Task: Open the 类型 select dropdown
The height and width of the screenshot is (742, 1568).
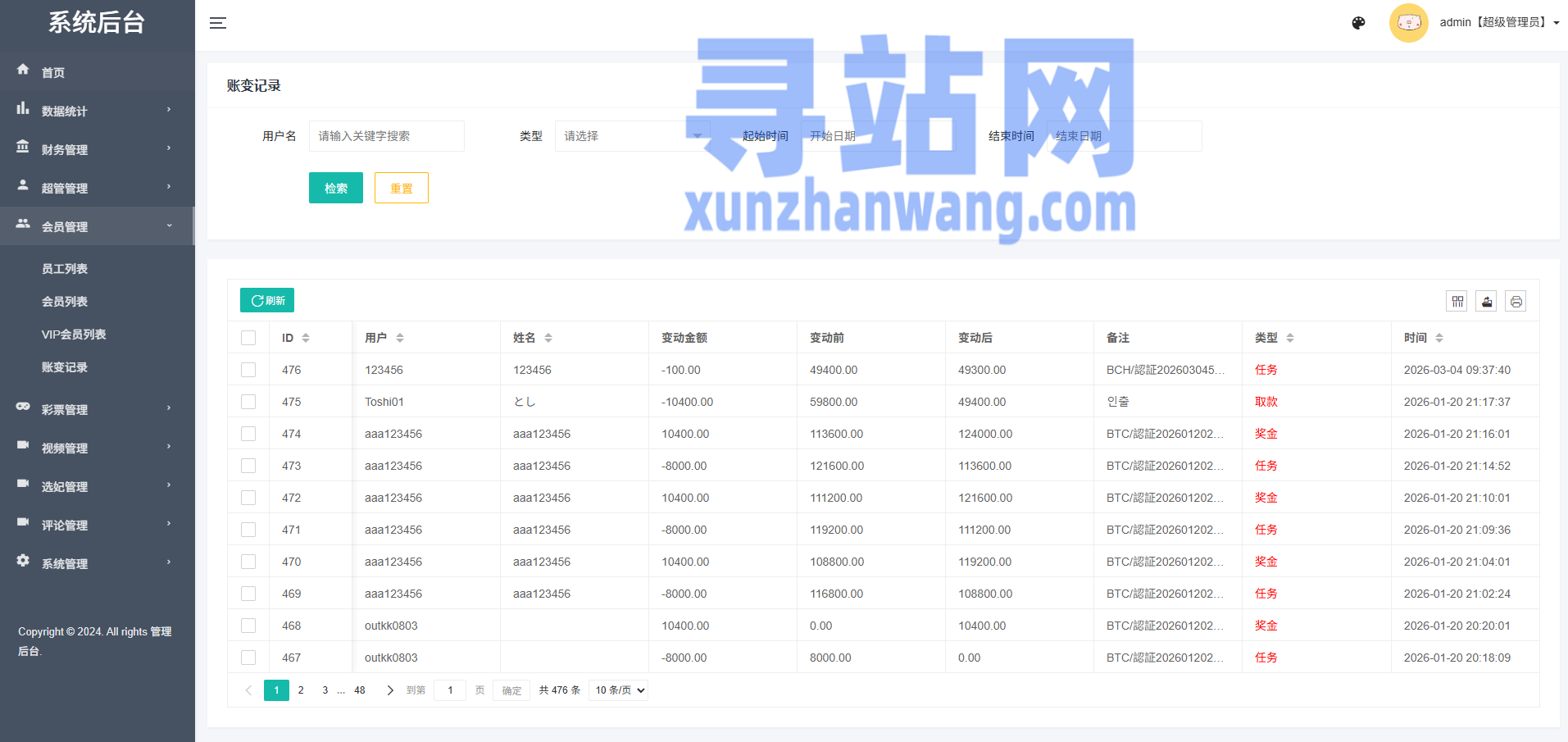Action: (x=631, y=136)
